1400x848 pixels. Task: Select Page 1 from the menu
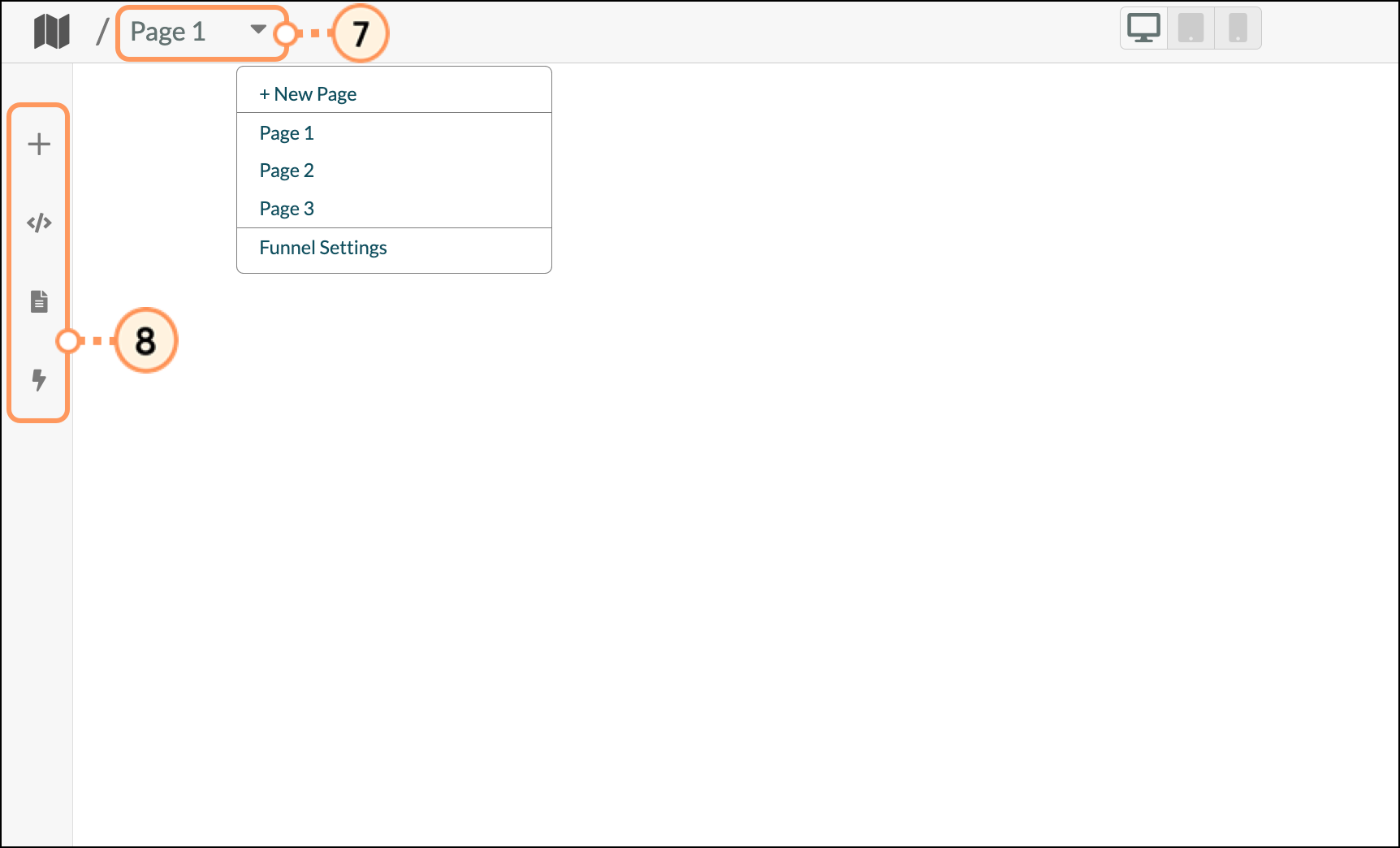394,133
